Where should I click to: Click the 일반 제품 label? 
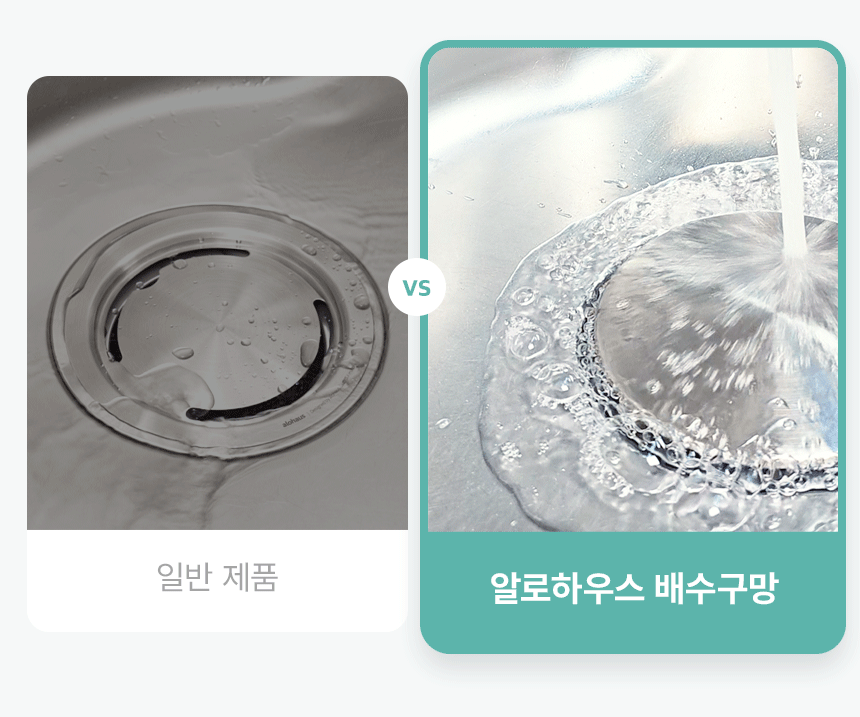click(217, 577)
